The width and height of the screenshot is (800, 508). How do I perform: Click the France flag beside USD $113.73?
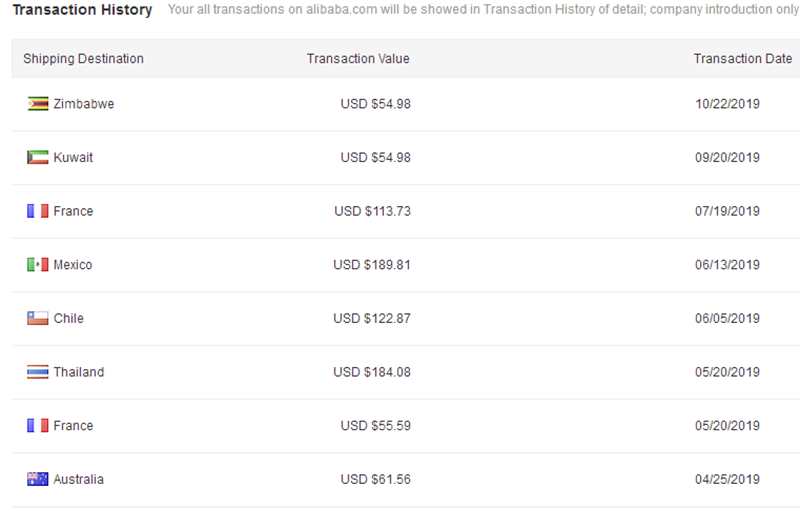(37, 211)
